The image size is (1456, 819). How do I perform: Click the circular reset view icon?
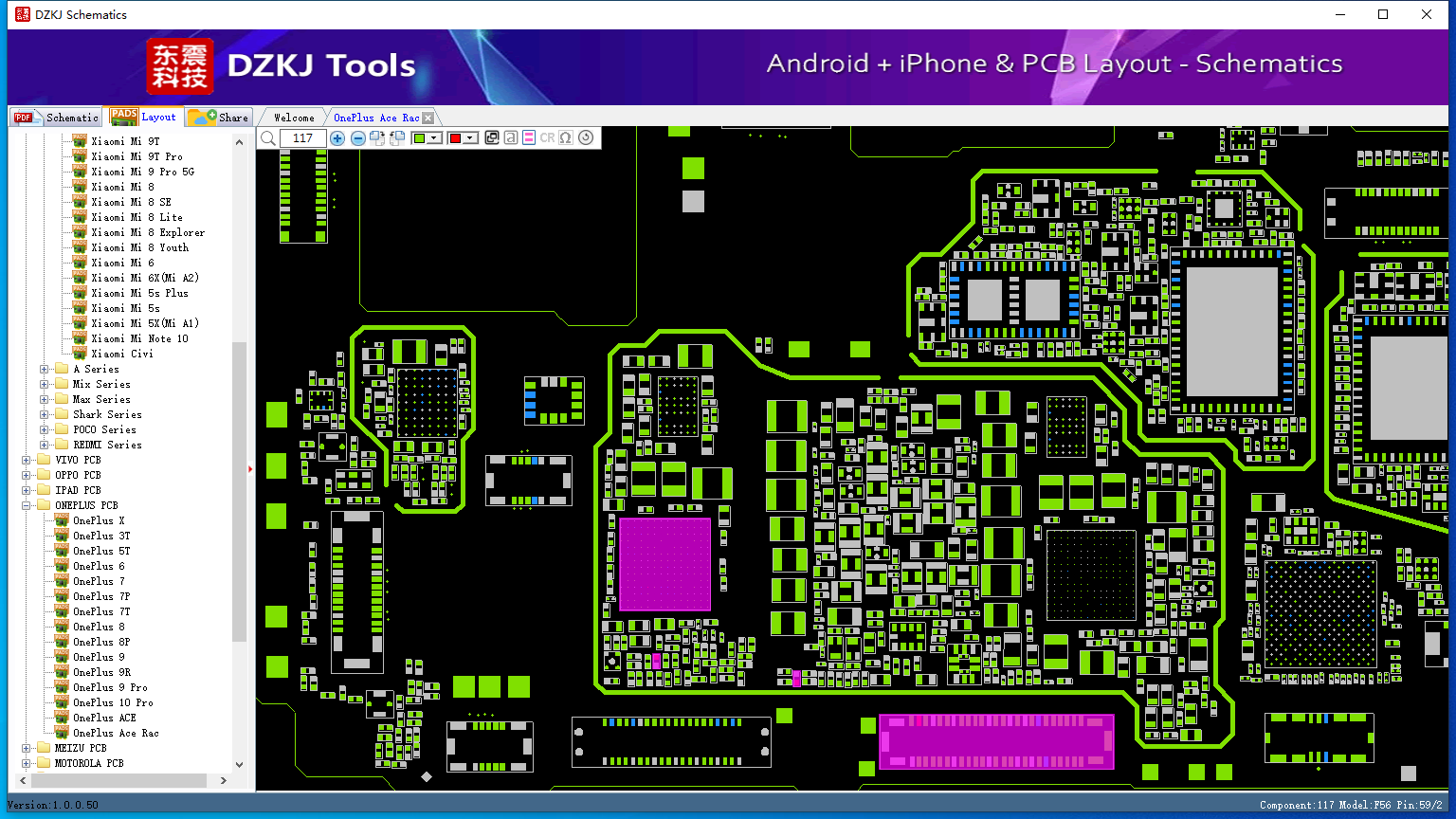coord(586,137)
